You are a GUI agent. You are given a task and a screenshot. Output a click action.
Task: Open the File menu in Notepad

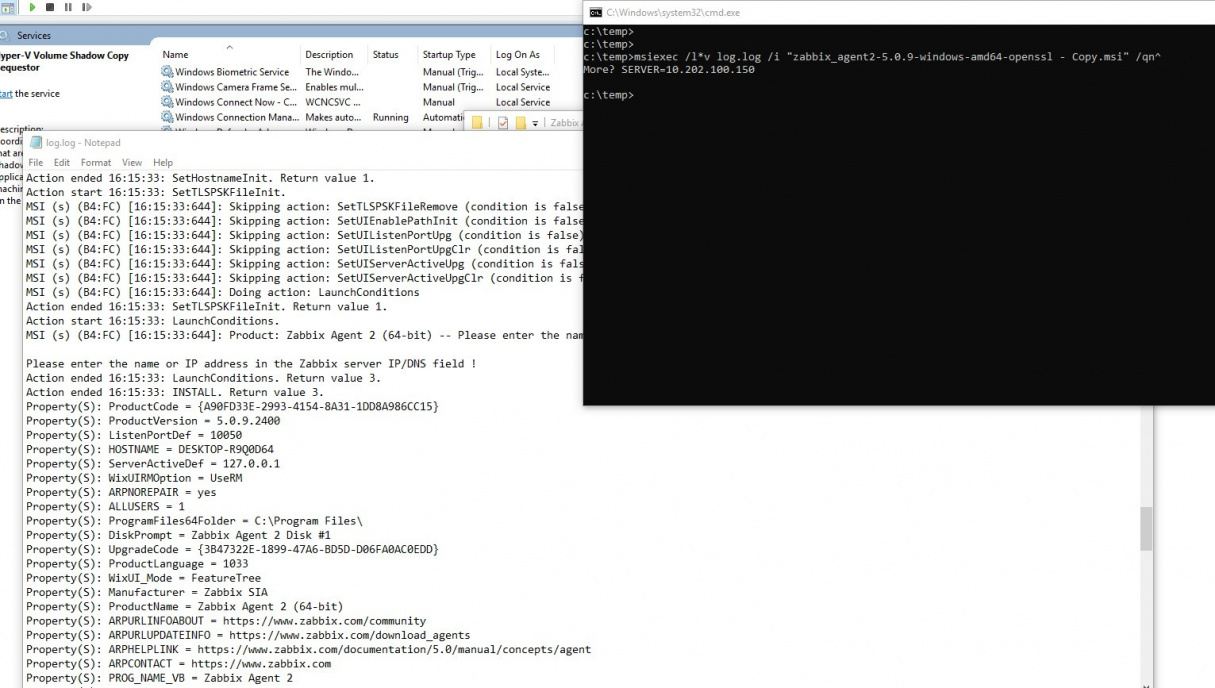pyautogui.click(x=36, y=162)
